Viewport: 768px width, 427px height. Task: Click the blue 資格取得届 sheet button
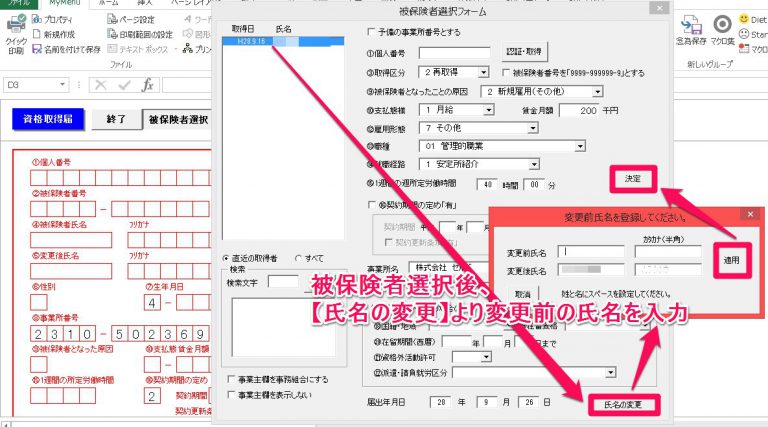[48, 119]
